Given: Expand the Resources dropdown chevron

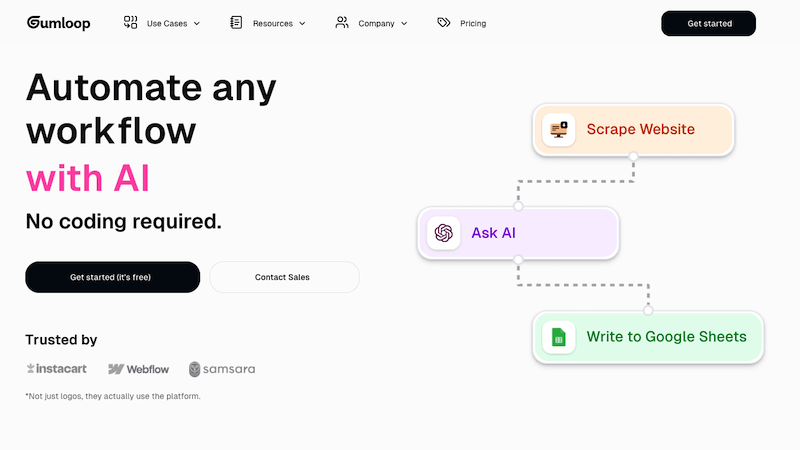Looking at the screenshot, I should click(302, 23).
